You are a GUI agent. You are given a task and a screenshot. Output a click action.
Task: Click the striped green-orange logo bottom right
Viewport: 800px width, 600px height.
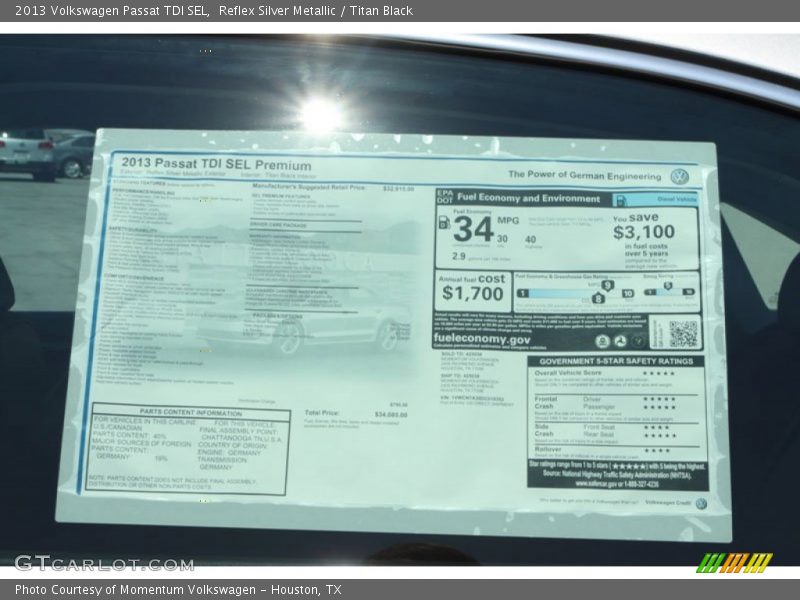click(x=734, y=563)
